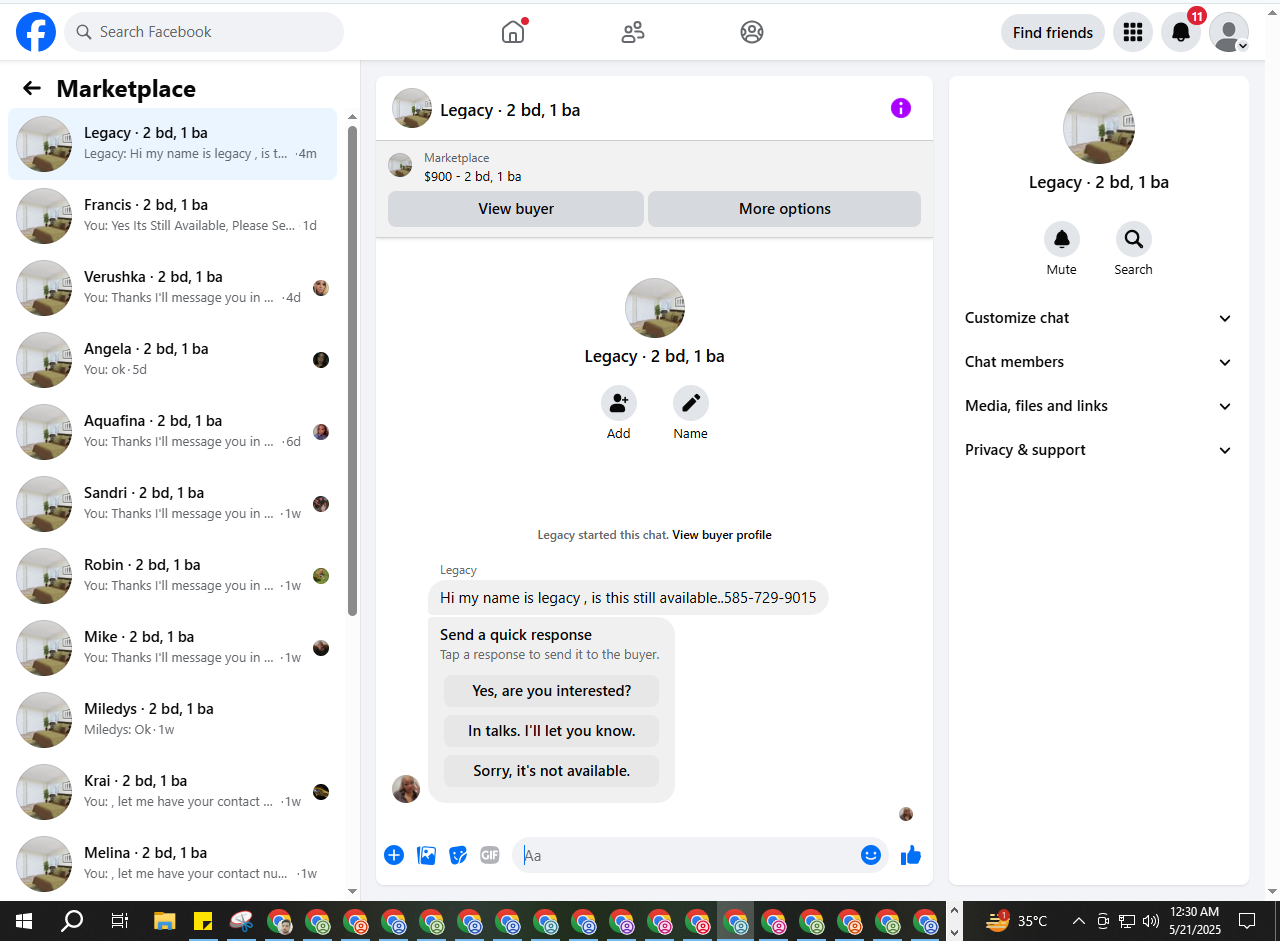Open File Explorer from taskbar
Viewport: 1280px width, 941px height.
pos(165,921)
